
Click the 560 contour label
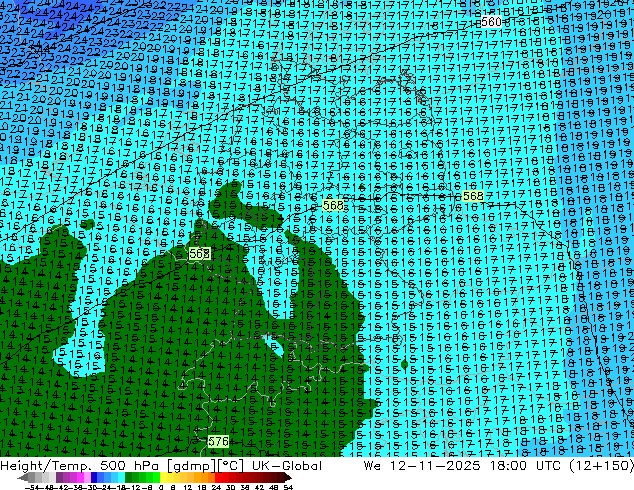tap(491, 21)
